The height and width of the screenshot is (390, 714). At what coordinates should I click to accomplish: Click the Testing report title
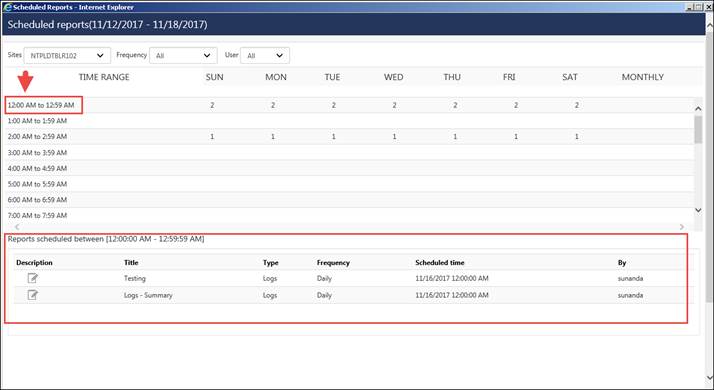point(135,278)
